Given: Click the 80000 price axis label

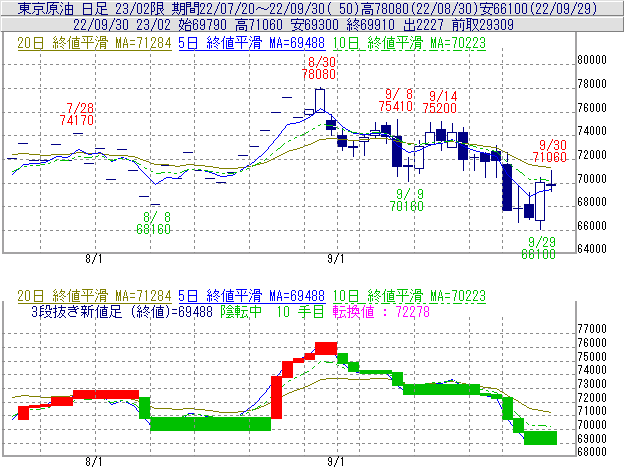Looking at the screenshot, I should [x=592, y=60].
